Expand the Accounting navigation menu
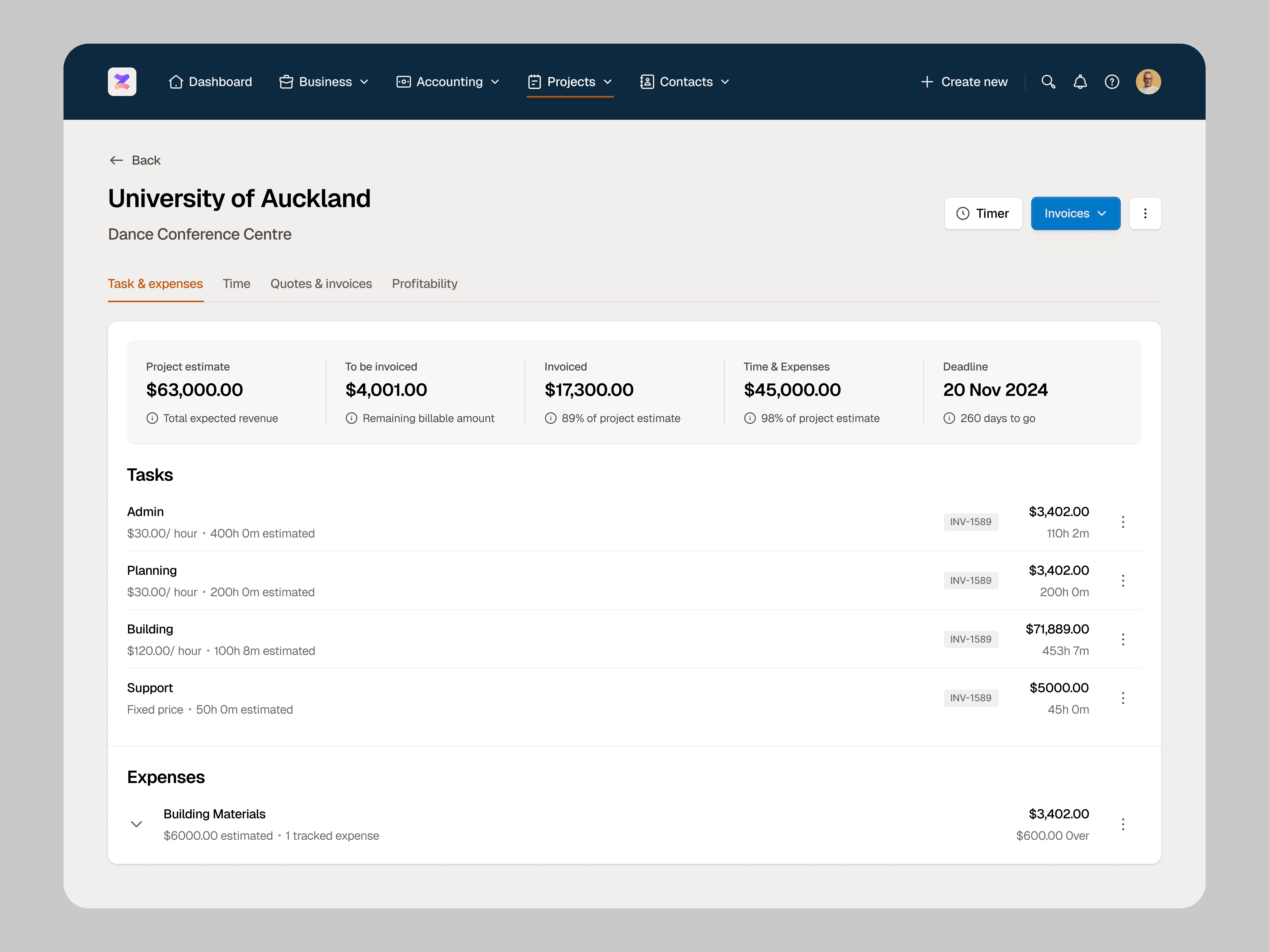Screen dimensions: 1269x952 click(x=448, y=81)
